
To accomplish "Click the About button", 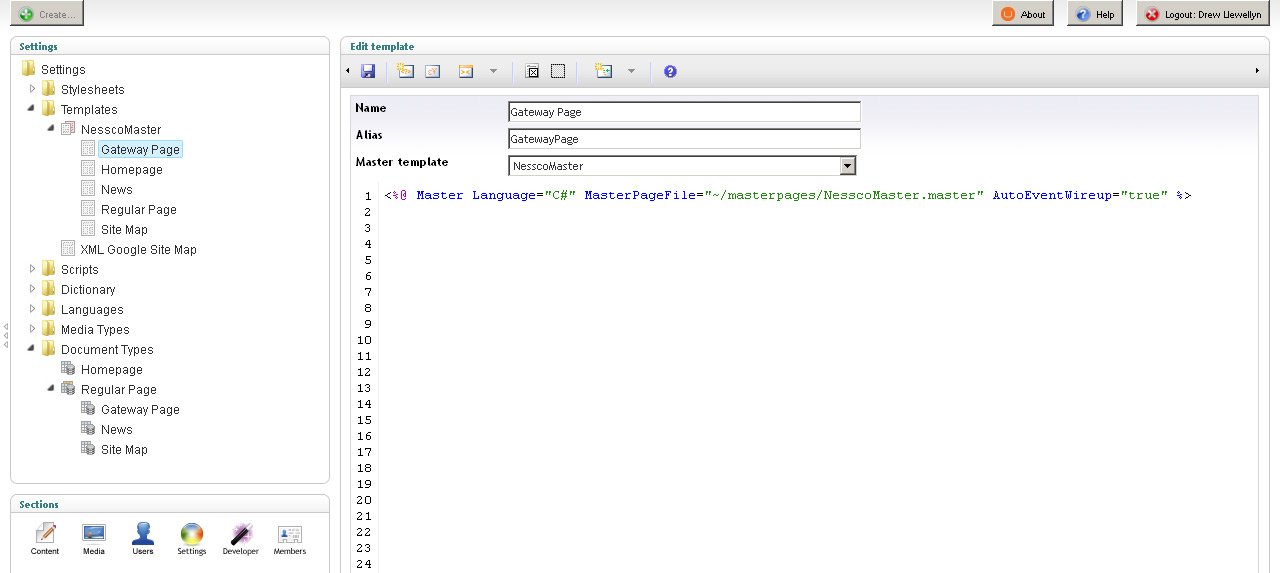I will coord(1022,14).
